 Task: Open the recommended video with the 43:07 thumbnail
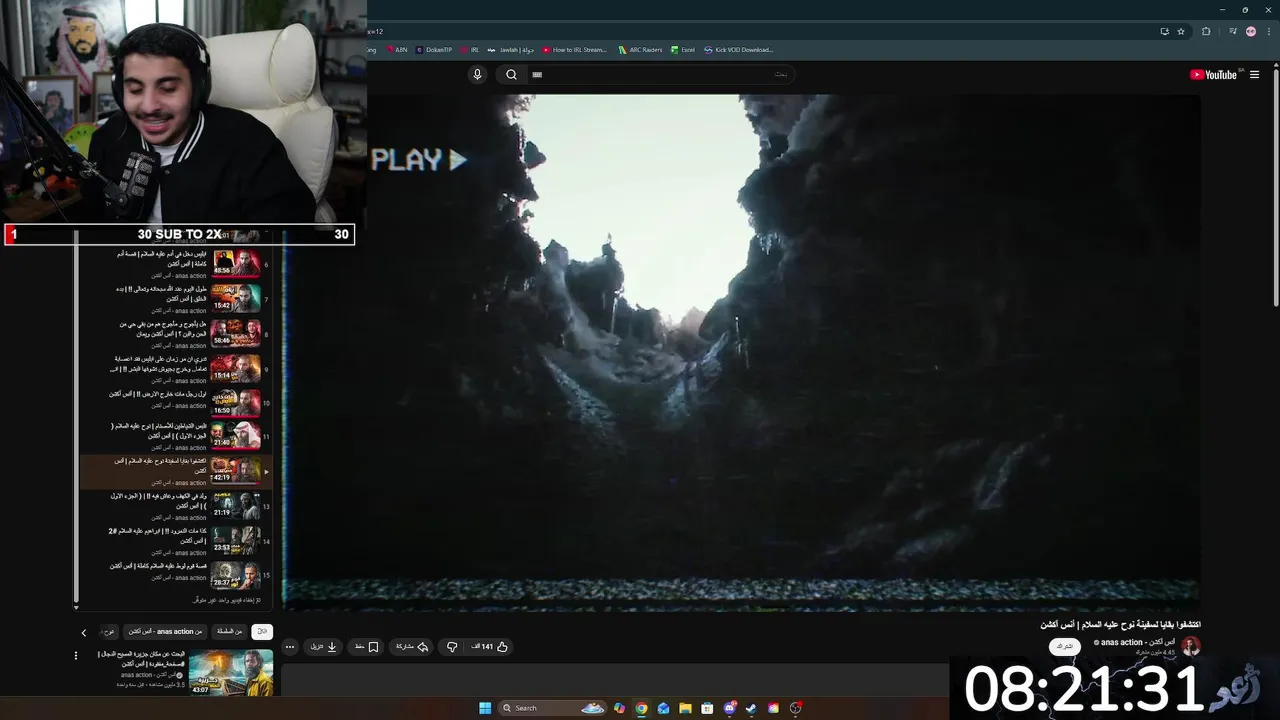point(231,673)
